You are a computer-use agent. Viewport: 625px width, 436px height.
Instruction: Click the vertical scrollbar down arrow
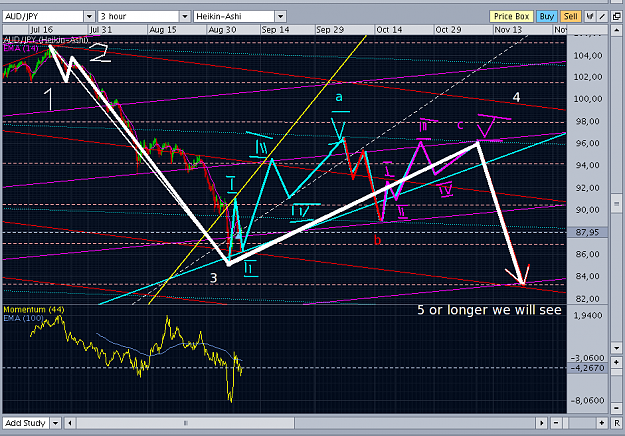tap(617, 348)
